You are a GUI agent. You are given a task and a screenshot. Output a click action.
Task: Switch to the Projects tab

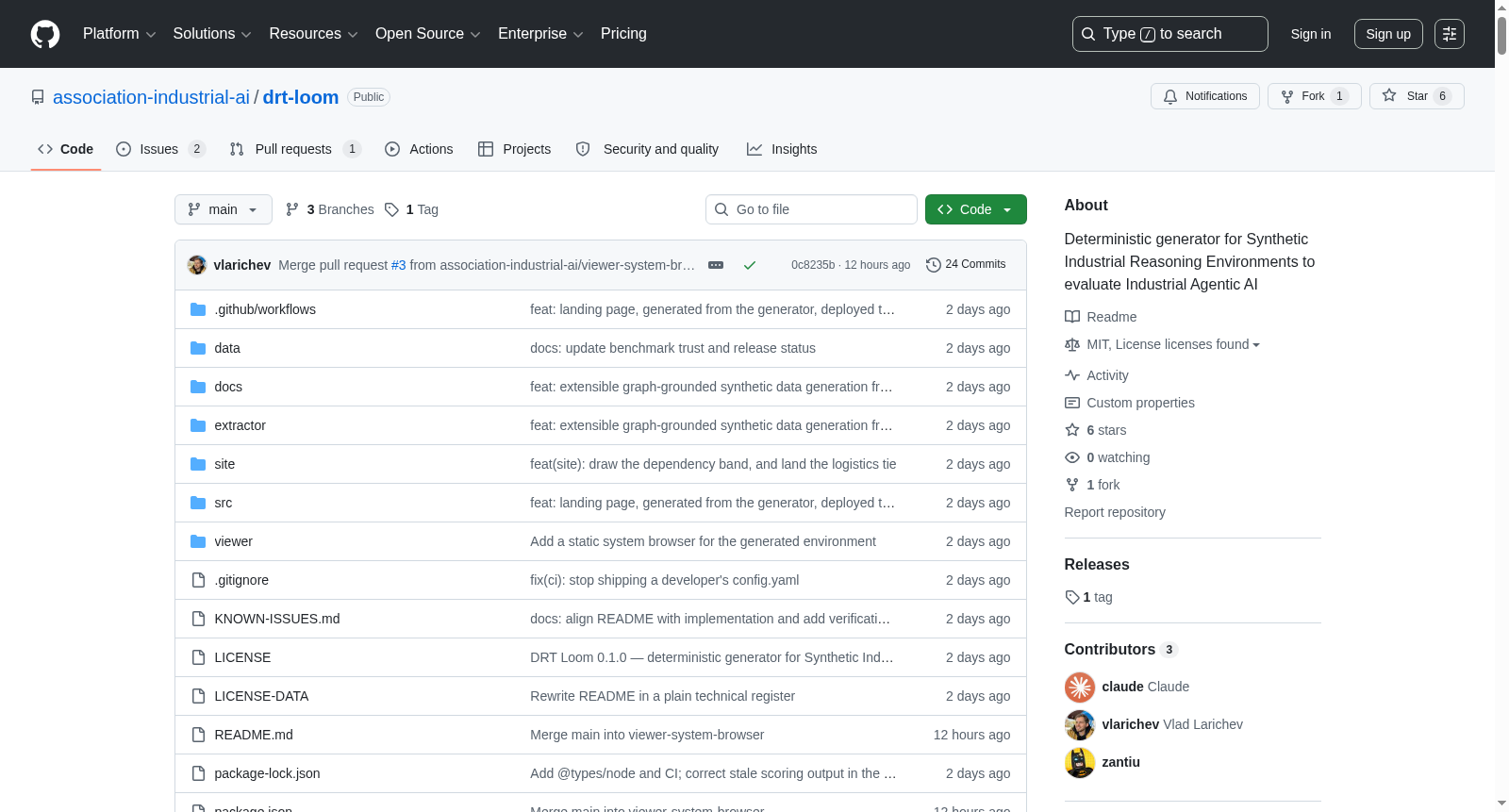pos(514,149)
